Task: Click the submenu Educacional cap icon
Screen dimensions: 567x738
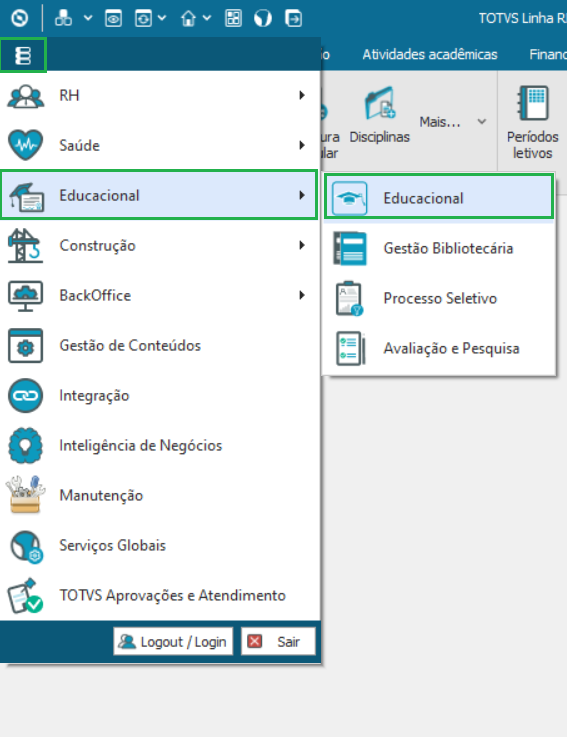Action: click(349, 198)
